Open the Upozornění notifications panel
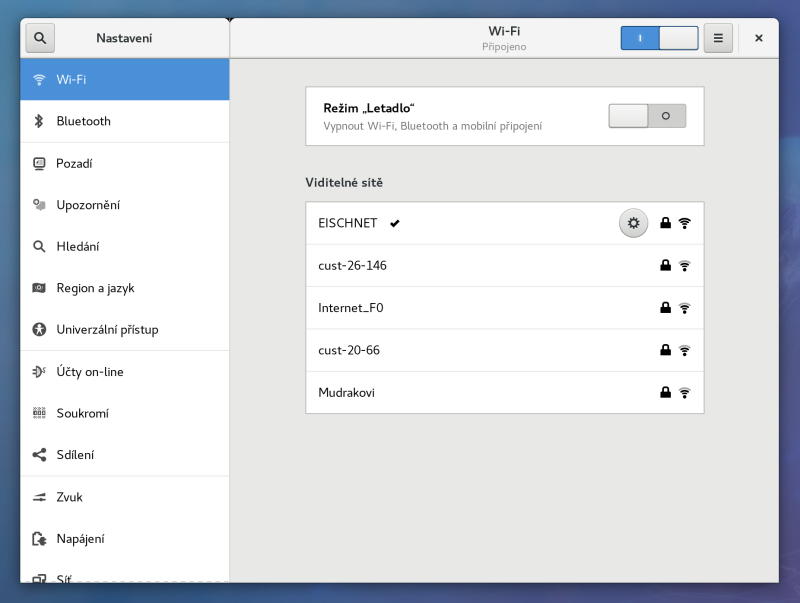The height and width of the screenshot is (603, 800). coord(88,205)
